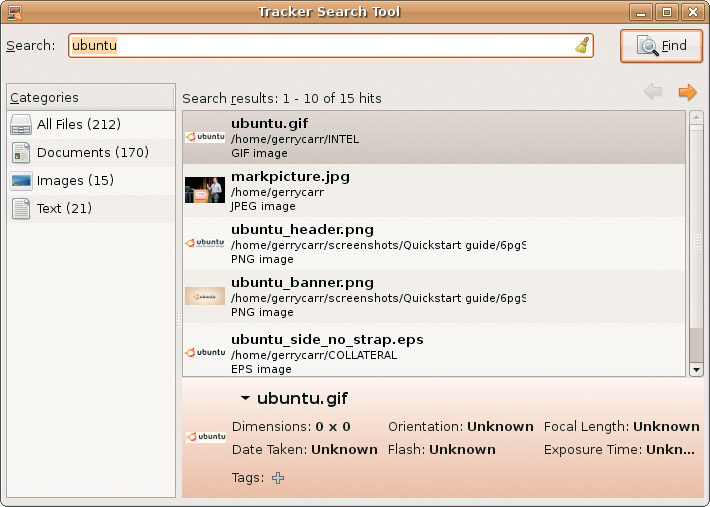Click the Exposure Time value
Screen dimensions: 710x507
670,450
